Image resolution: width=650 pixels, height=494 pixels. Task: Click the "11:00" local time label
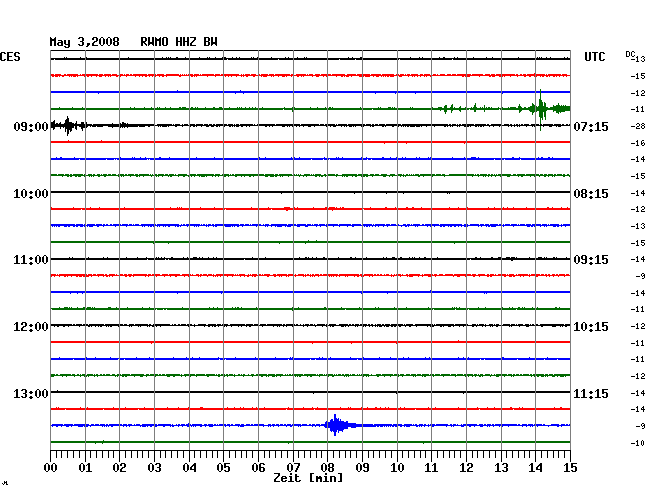pyautogui.click(x=31, y=260)
